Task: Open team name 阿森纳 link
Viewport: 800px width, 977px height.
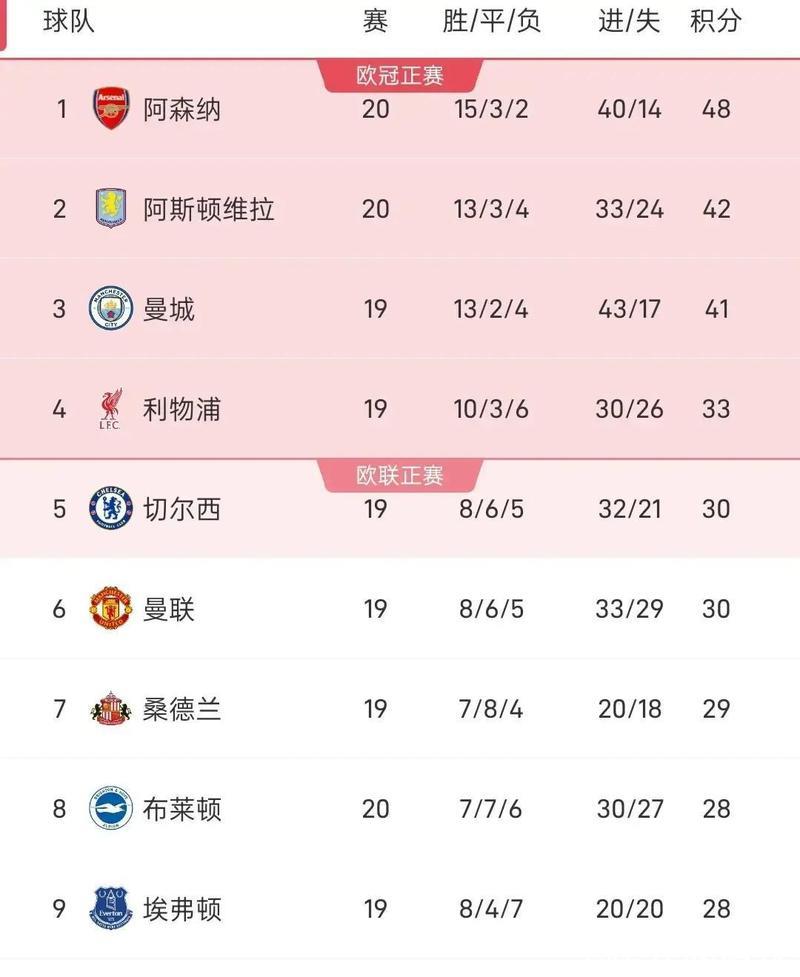Action: pos(182,108)
